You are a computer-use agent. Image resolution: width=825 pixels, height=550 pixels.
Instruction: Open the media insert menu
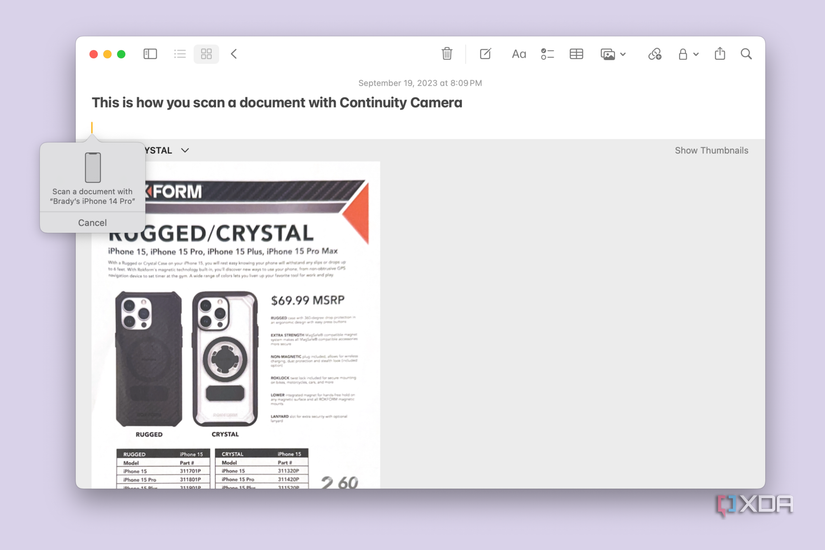tap(613, 54)
